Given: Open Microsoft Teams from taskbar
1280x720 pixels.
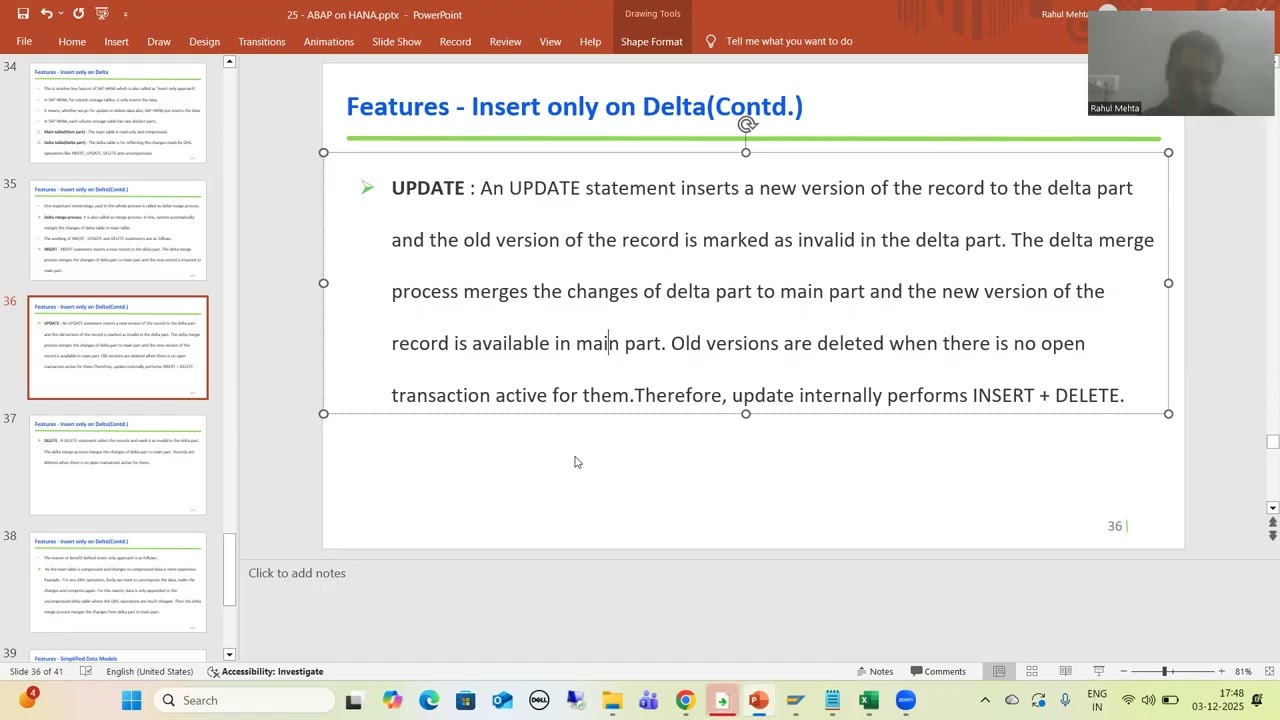Looking at the screenshot, I should point(648,700).
